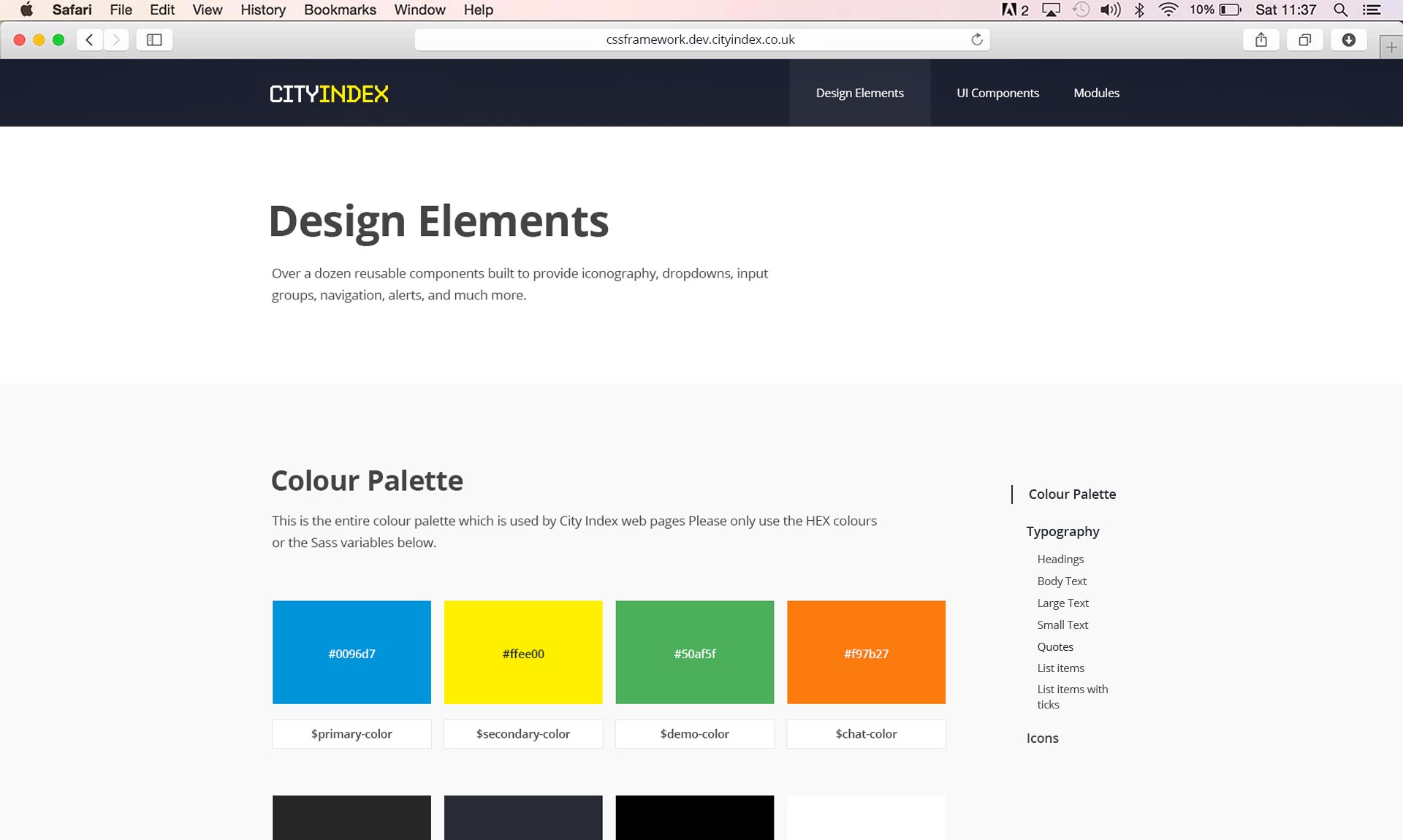
Task: Select the orange #f97b27 swatch
Action: [x=866, y=652]
